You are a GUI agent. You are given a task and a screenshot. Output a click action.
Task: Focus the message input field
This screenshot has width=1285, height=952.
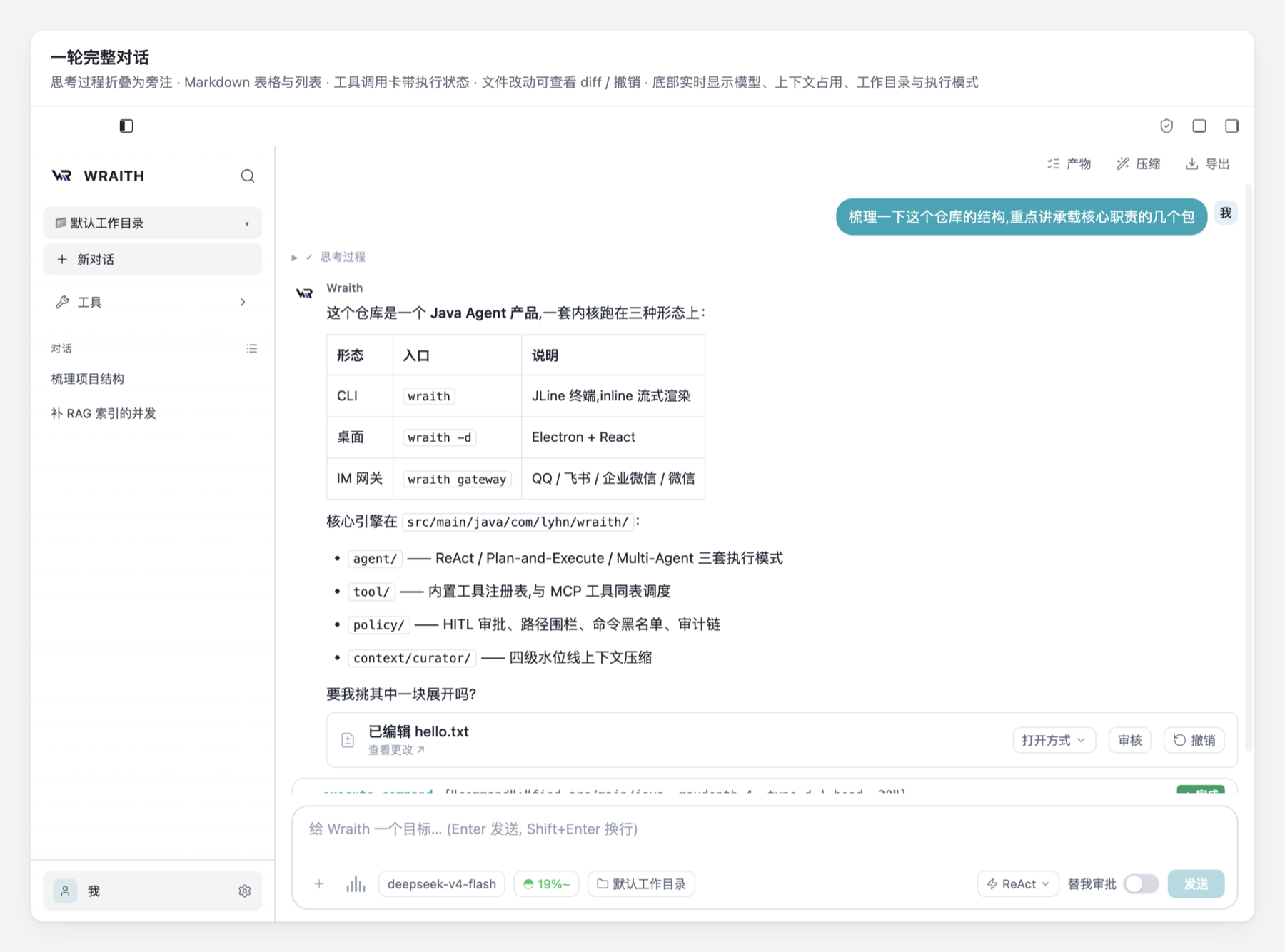(764, 829)
